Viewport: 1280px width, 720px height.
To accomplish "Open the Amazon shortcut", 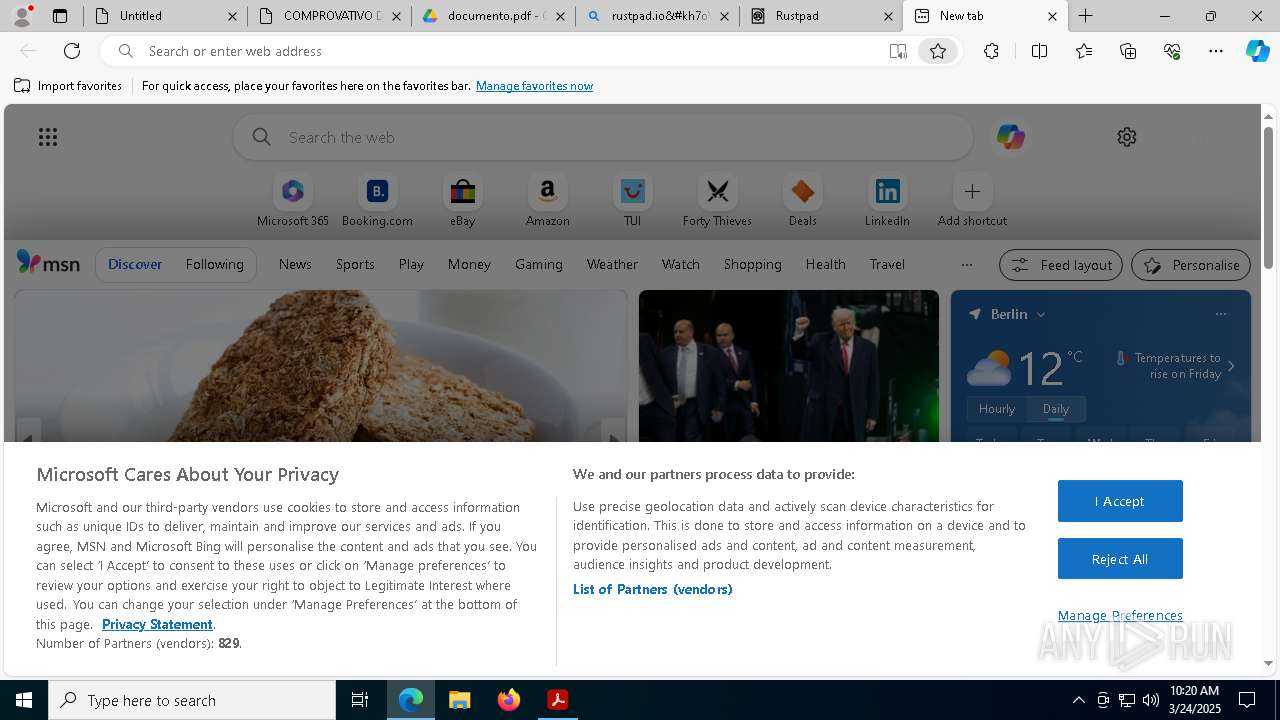I will (x=547, y=201).
